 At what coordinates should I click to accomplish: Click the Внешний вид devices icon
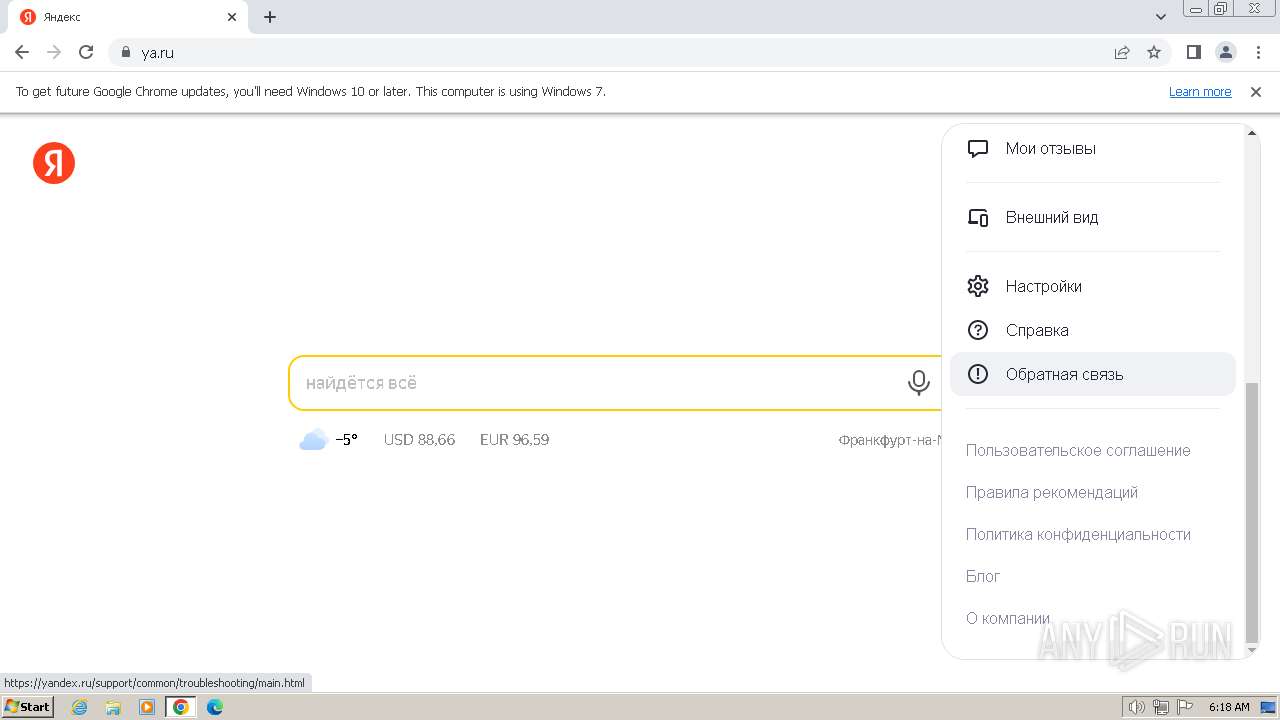click(x=978, y=217)
